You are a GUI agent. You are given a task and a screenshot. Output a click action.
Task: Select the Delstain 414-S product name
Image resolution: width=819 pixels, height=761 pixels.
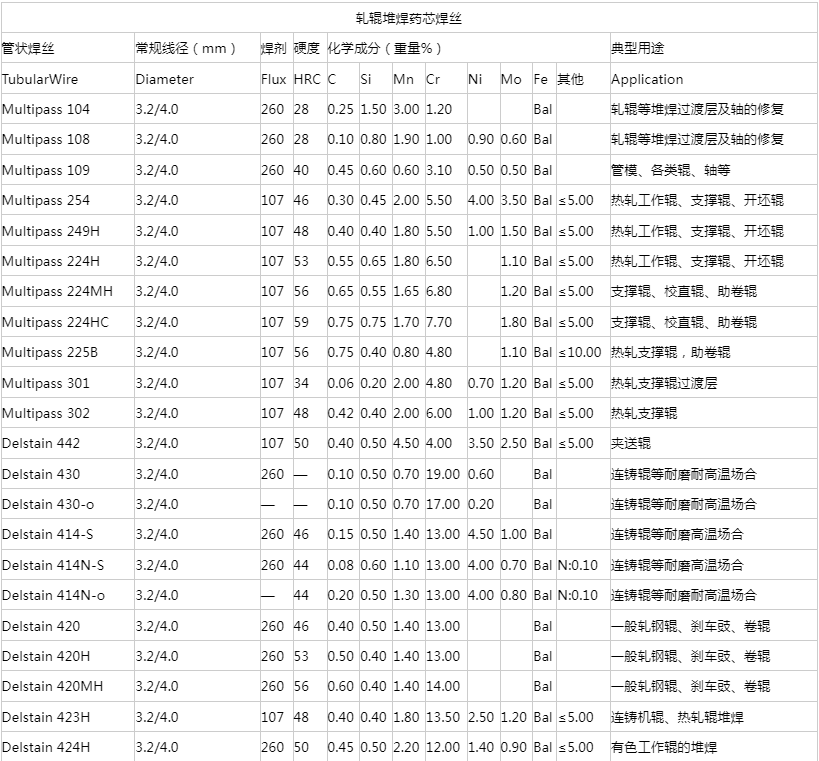pos(48,535)
